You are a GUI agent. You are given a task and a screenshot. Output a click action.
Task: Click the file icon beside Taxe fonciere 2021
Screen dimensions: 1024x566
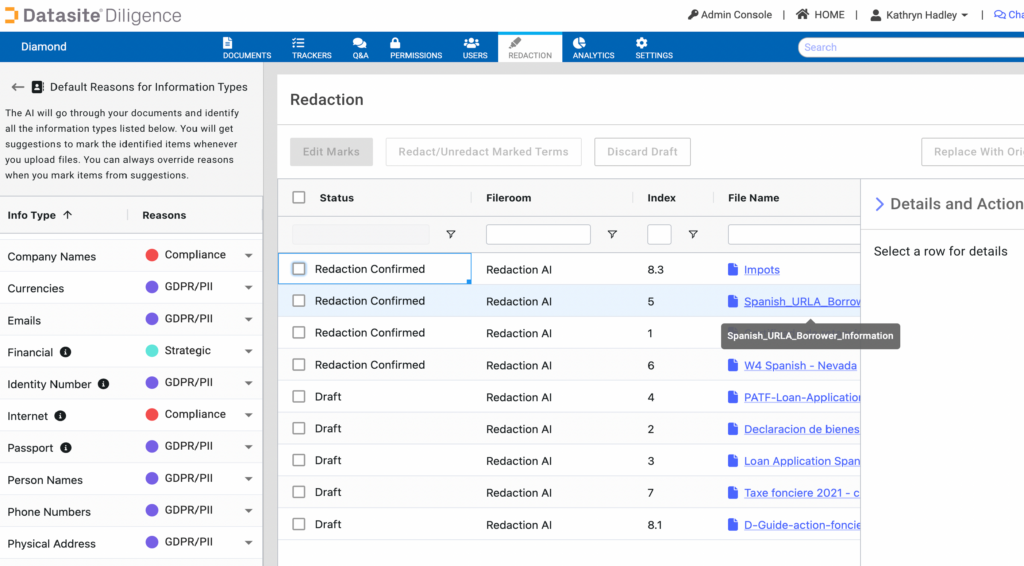733,493
